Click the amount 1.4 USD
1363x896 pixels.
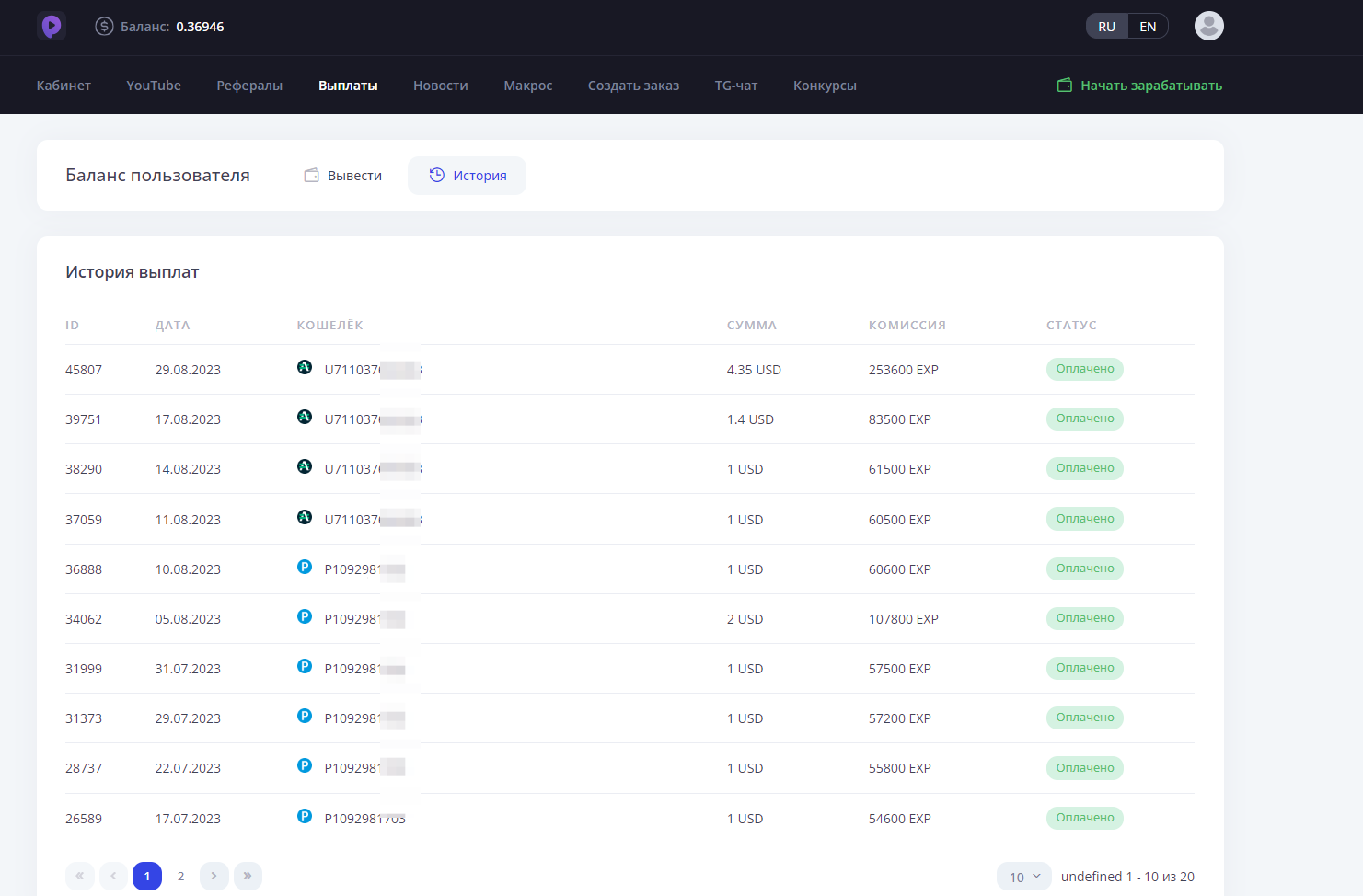click(x=750, y=419)
